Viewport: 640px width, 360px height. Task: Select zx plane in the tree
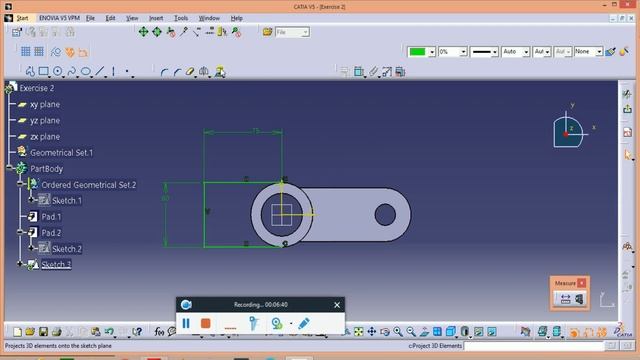45,137
